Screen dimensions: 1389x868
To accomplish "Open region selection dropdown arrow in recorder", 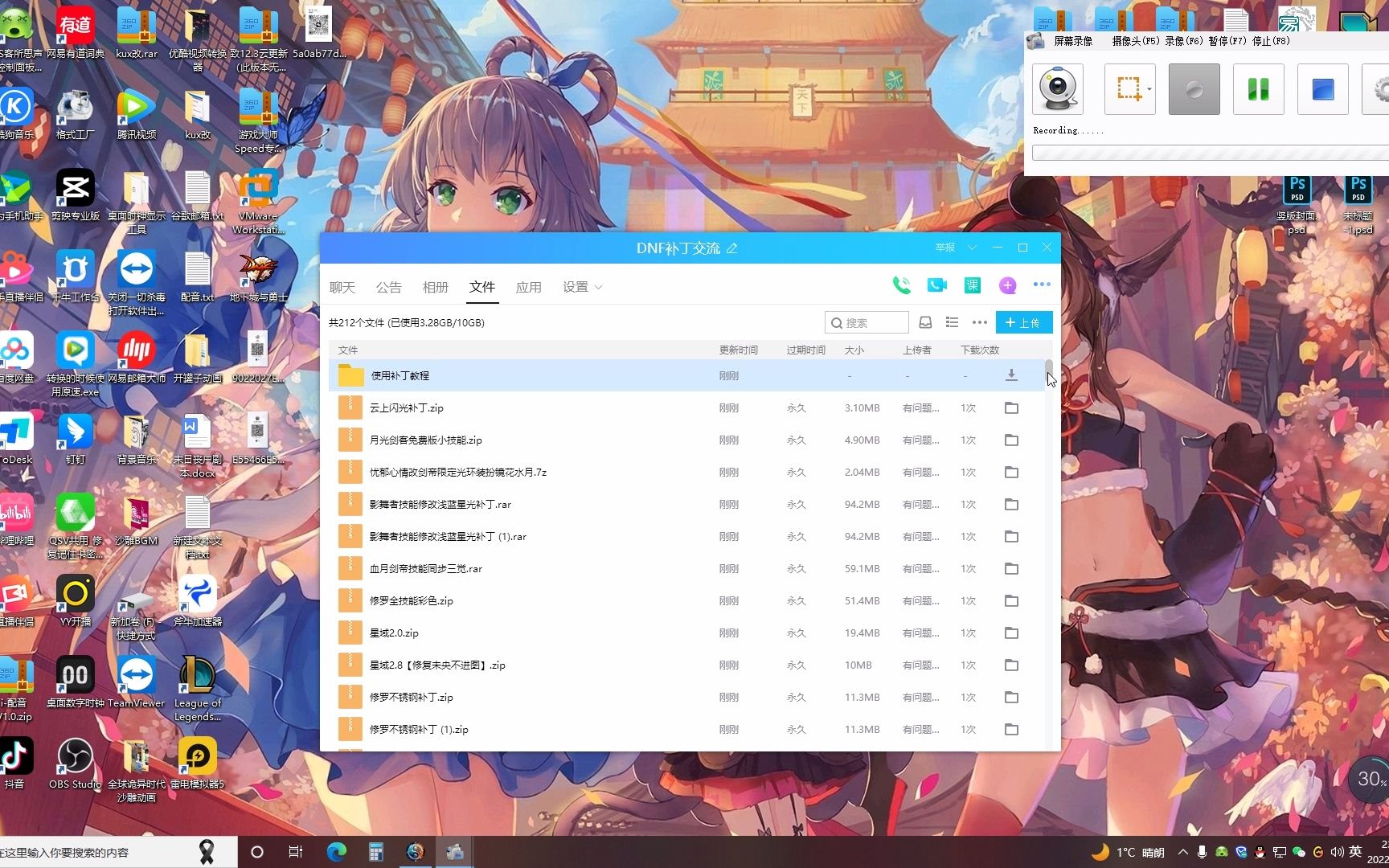I will 1149,89.
